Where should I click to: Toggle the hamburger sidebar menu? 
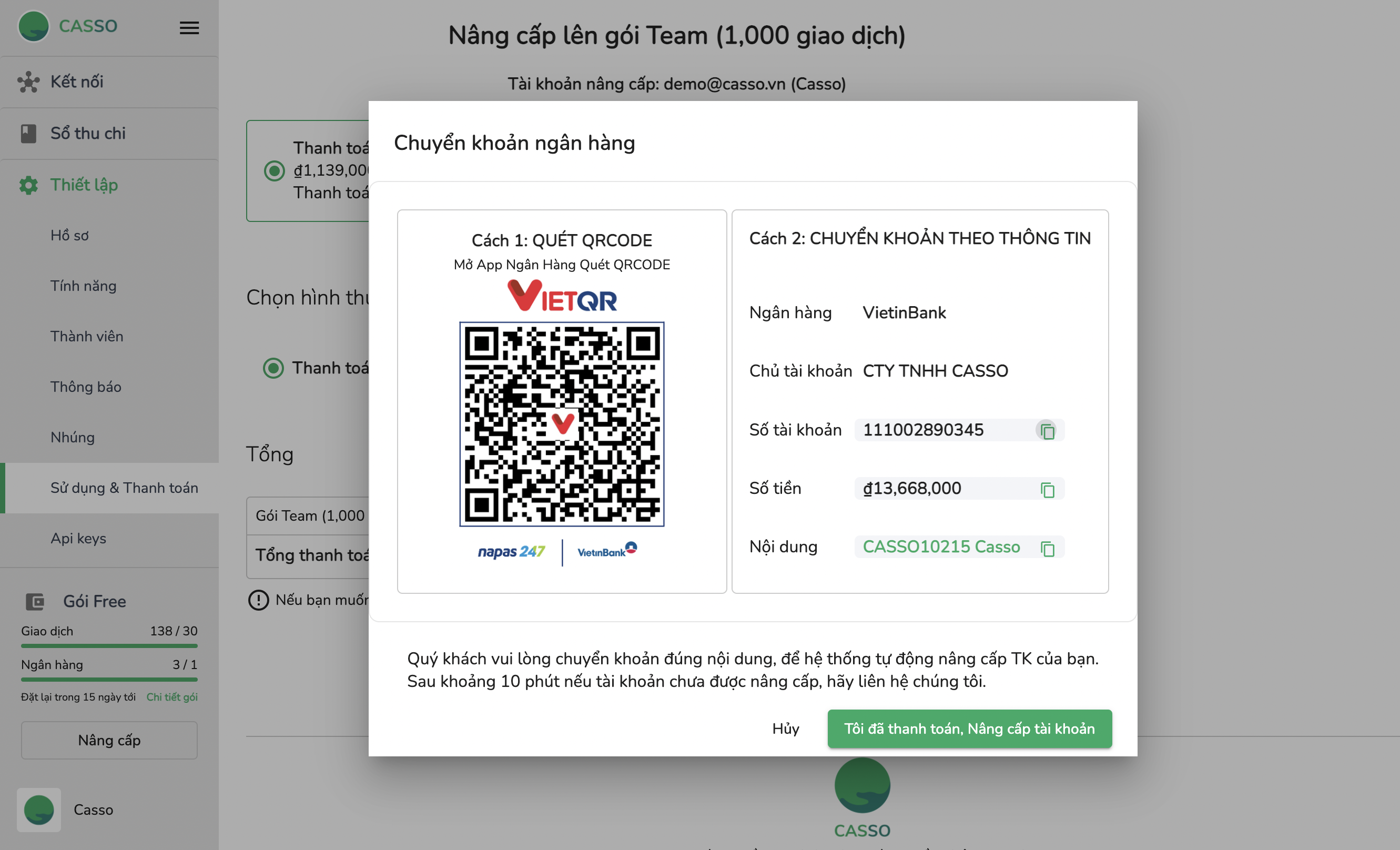click(x=189, y=28)
